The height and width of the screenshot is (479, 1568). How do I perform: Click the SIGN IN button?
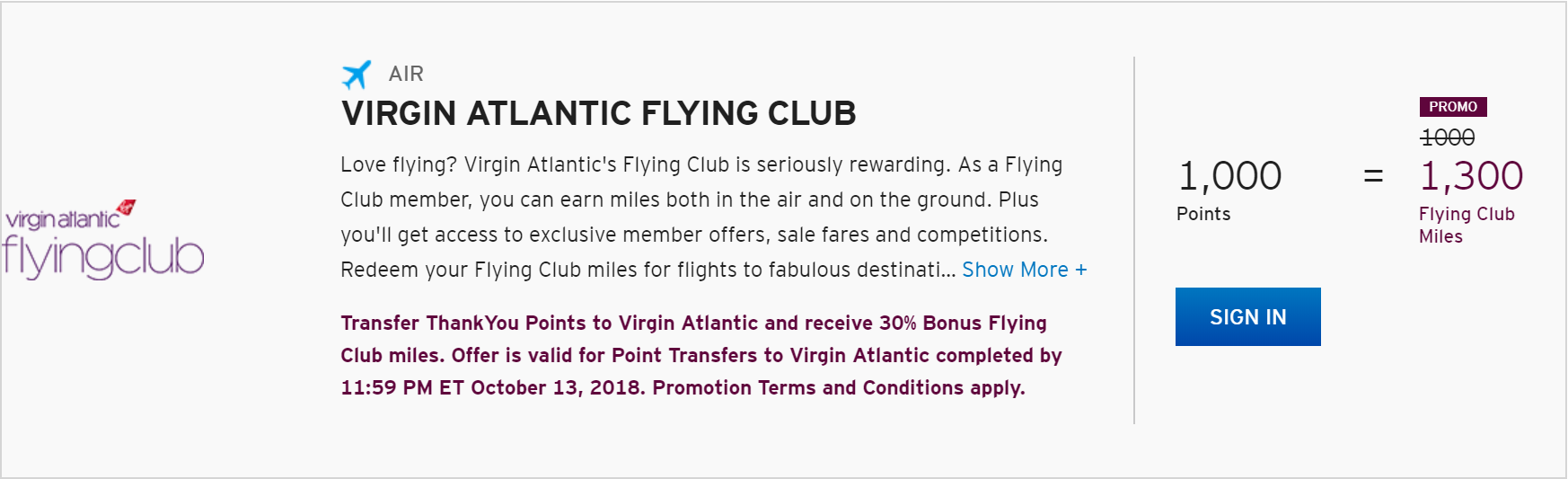1247,316
